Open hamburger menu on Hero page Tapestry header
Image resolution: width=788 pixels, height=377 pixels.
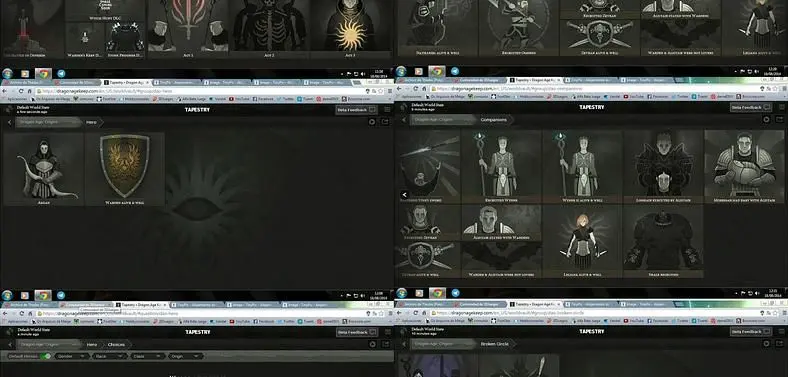click(x=387, y=109)
